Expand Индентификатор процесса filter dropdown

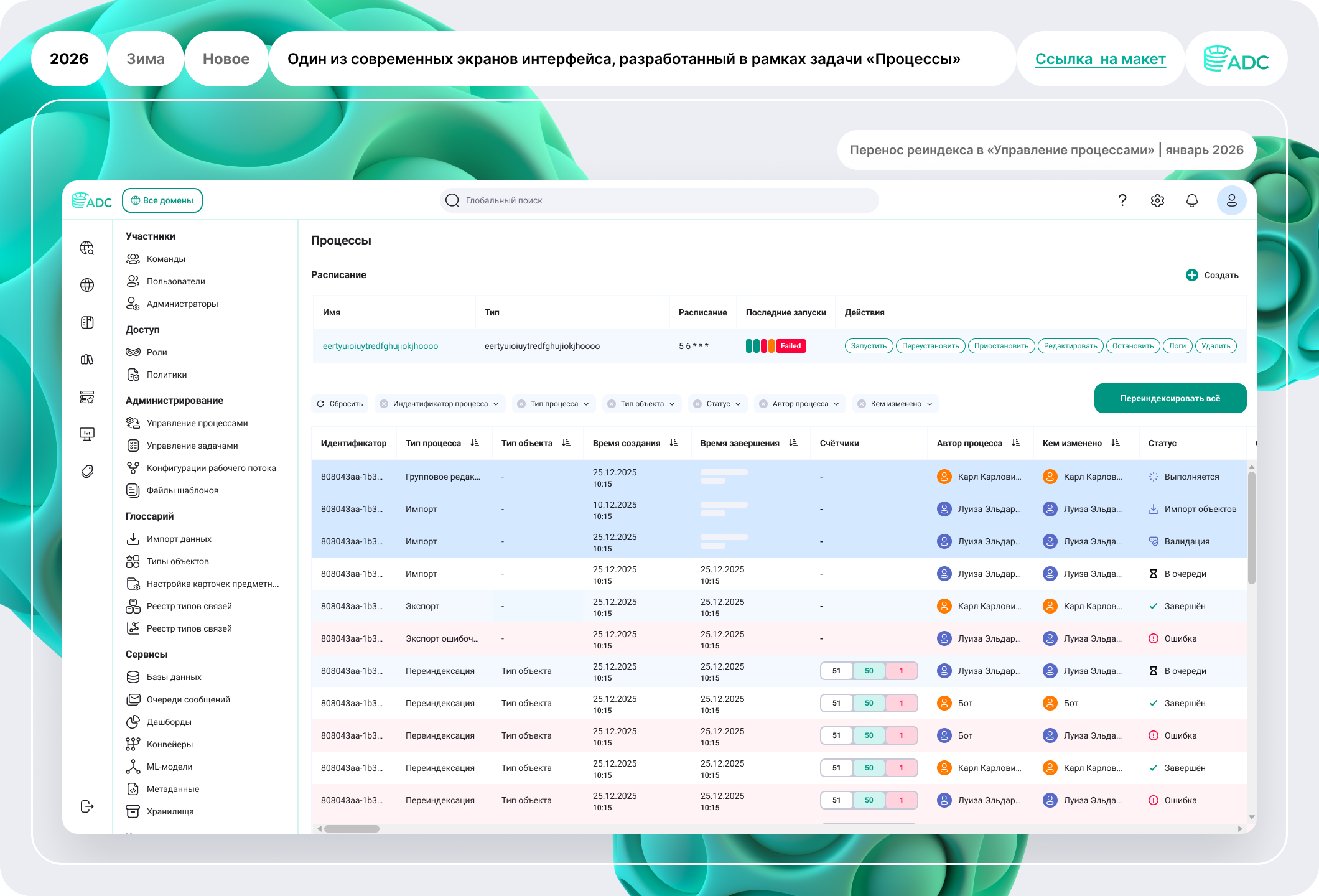point(496,404)
